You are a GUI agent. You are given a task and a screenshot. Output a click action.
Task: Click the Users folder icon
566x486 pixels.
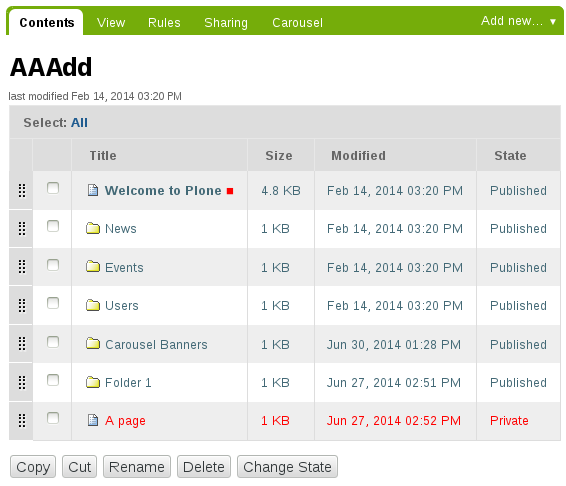pos(93,305)
